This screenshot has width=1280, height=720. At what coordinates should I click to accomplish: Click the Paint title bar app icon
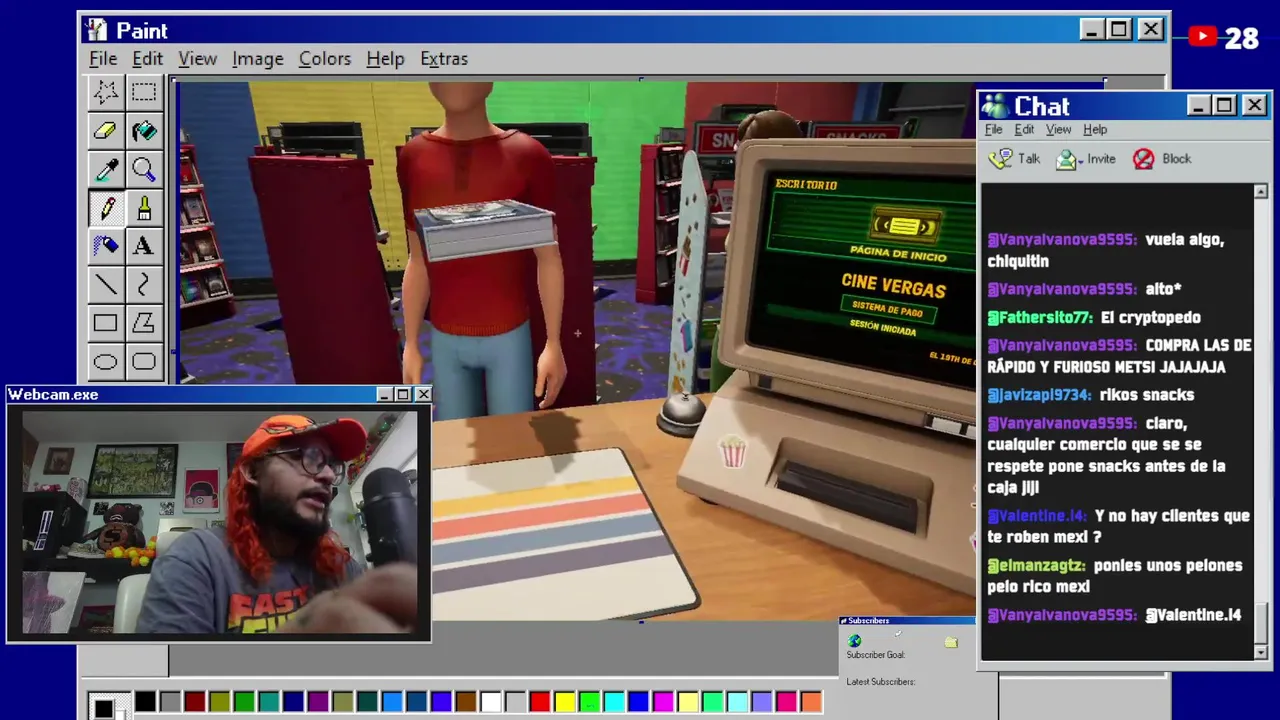point(97,30)
